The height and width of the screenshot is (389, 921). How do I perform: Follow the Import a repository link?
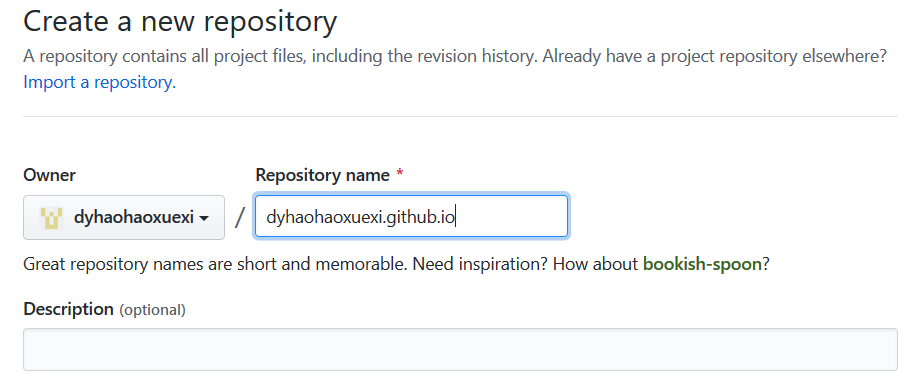99,82
